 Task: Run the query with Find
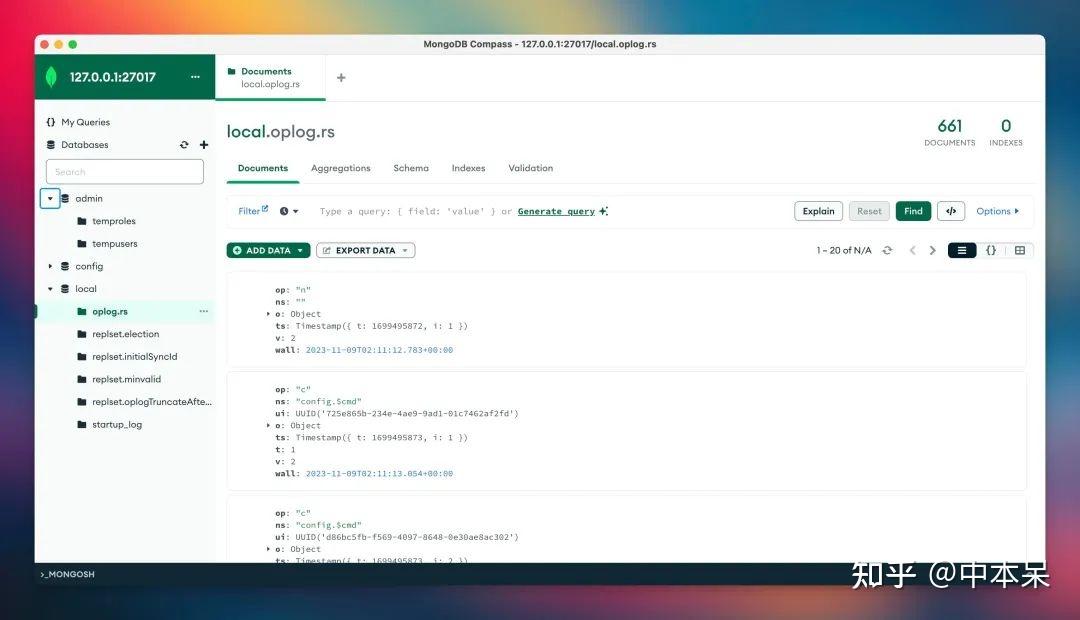pos(913,211)
